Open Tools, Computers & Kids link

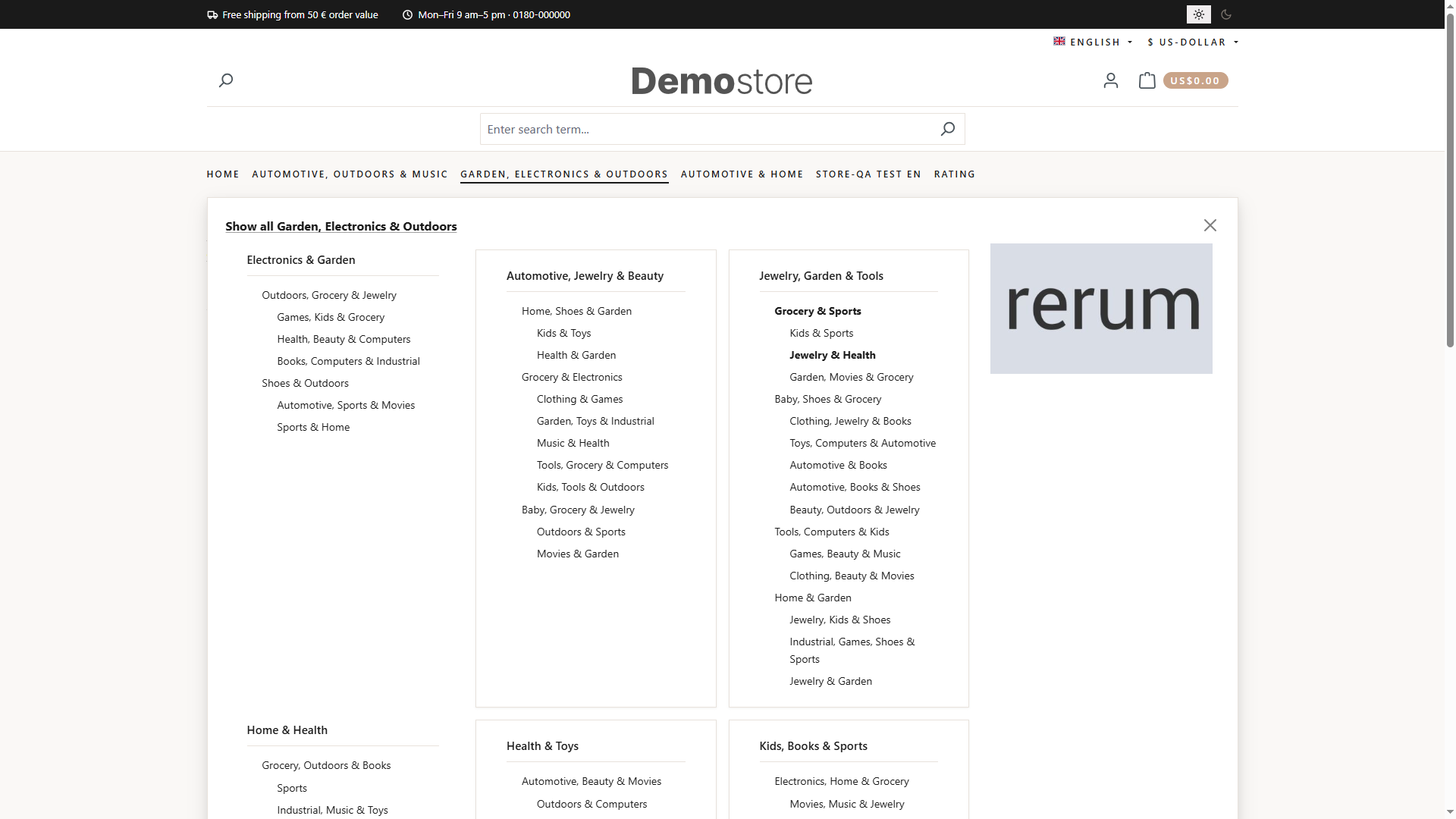pyautogui.click(x=832, y=532)
